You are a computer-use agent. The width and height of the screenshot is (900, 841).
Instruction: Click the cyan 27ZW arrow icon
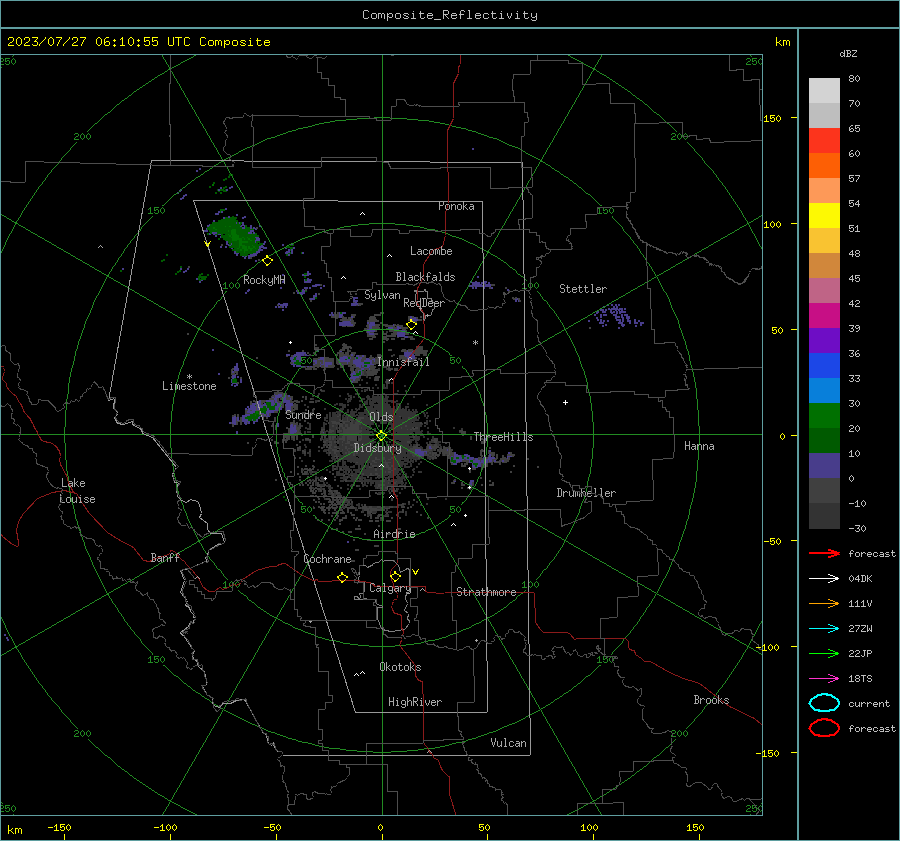(x=824, y=629)
